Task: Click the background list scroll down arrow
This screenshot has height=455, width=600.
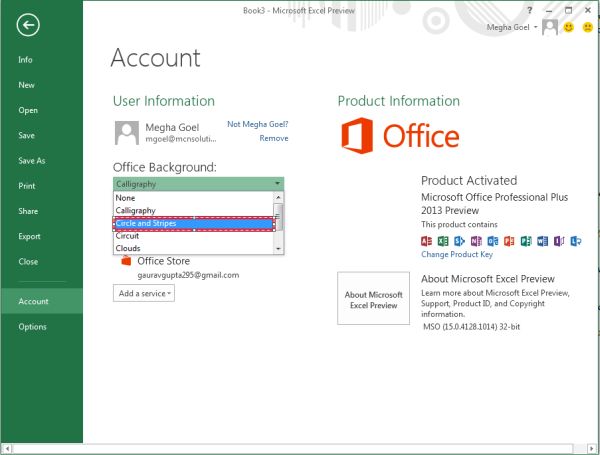Action: coord(279,249)
